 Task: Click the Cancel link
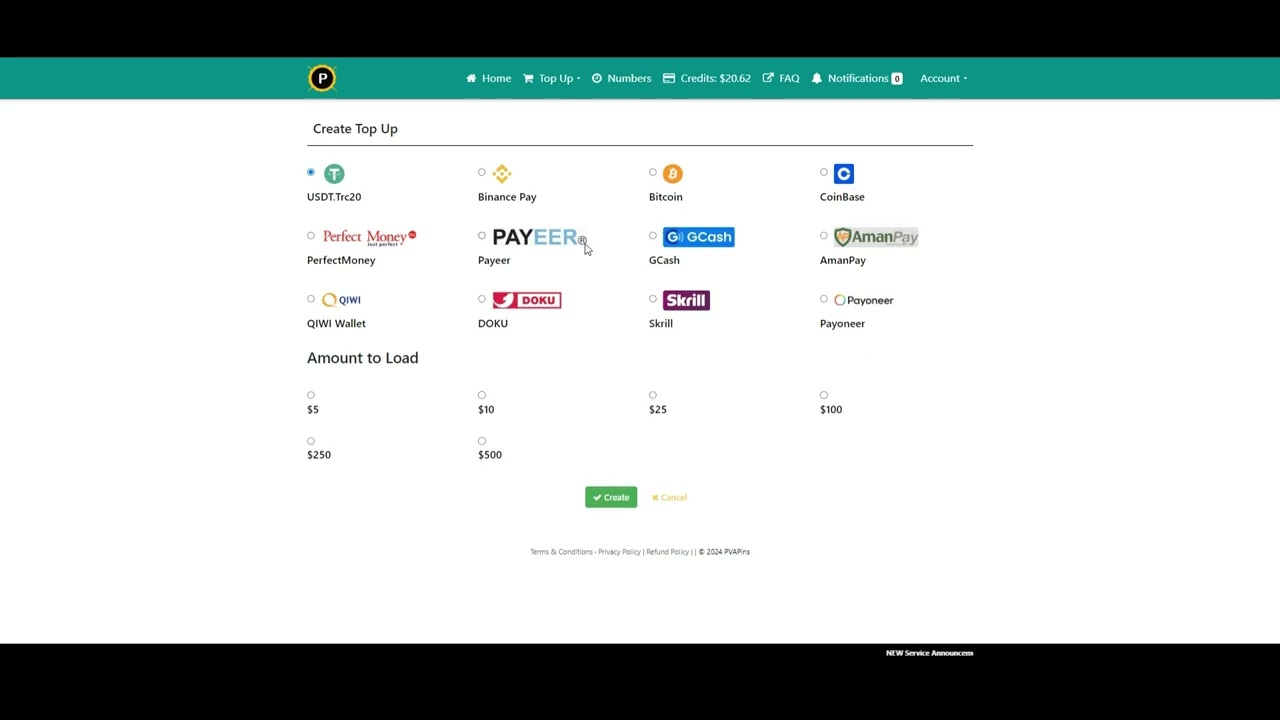coord(669,497)
